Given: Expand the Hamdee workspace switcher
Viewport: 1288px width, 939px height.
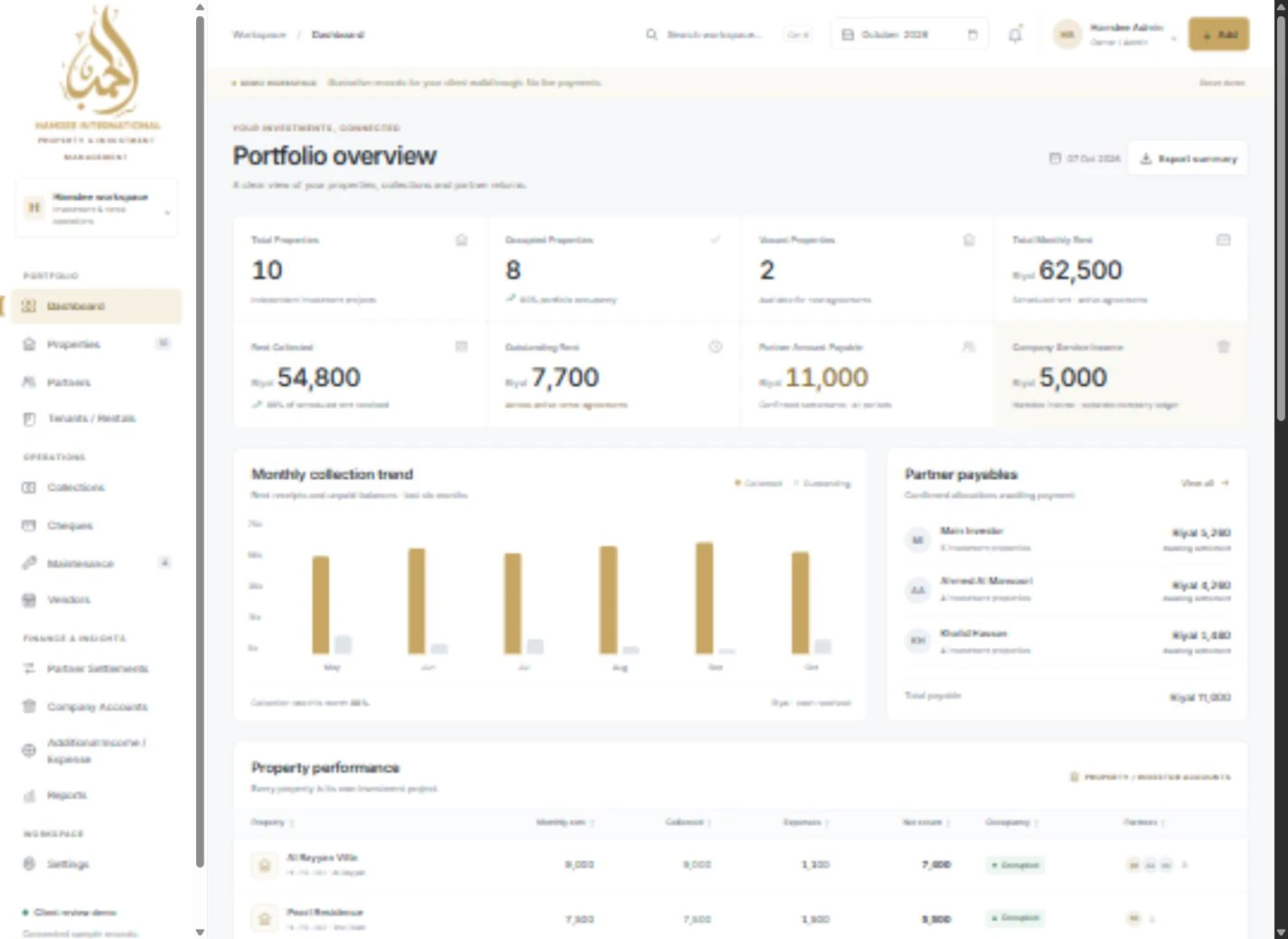Looking at the screenshot, I should click(x=97, y=208).
